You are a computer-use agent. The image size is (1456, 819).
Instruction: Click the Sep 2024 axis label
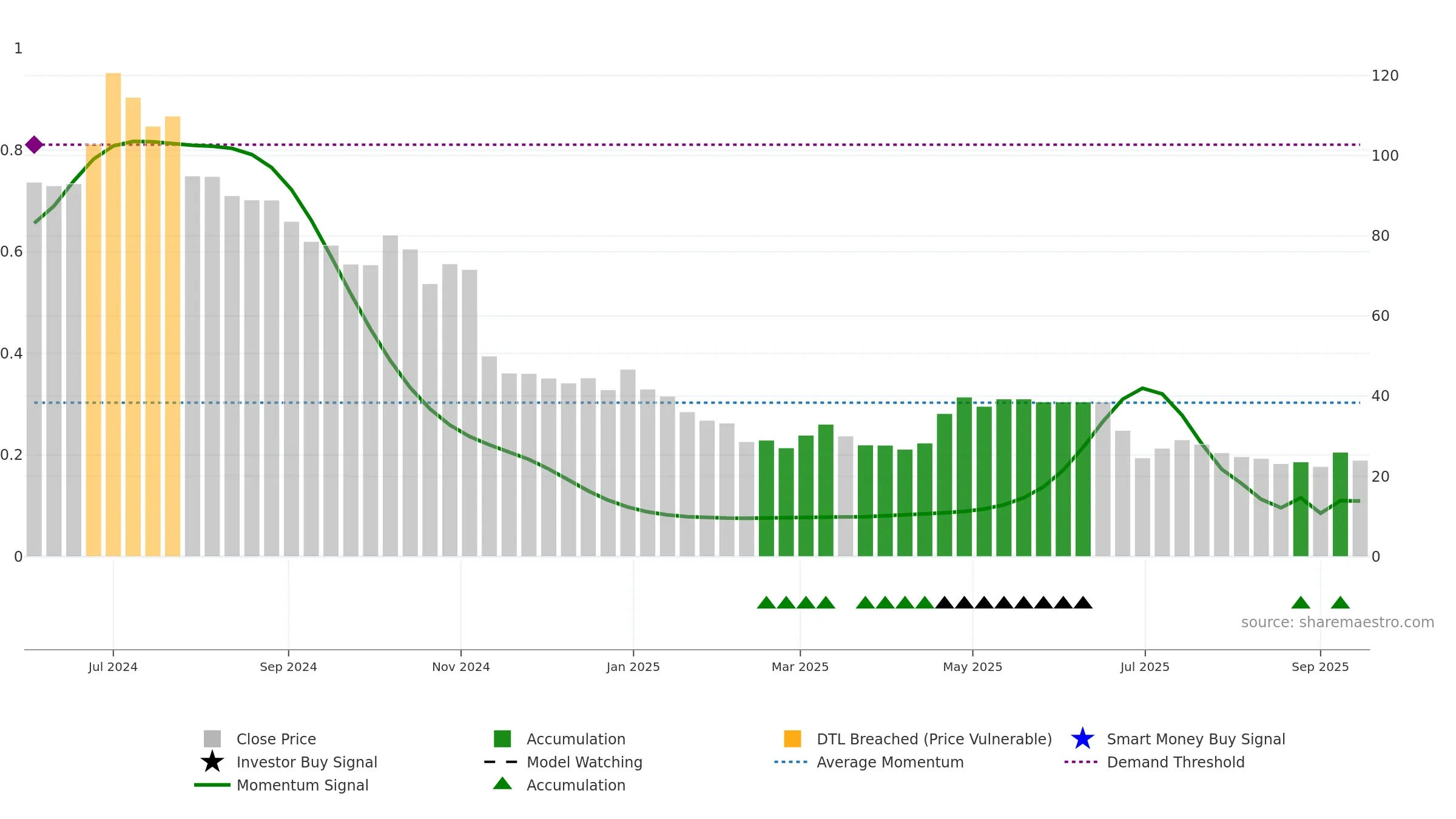tap(288, 667)
